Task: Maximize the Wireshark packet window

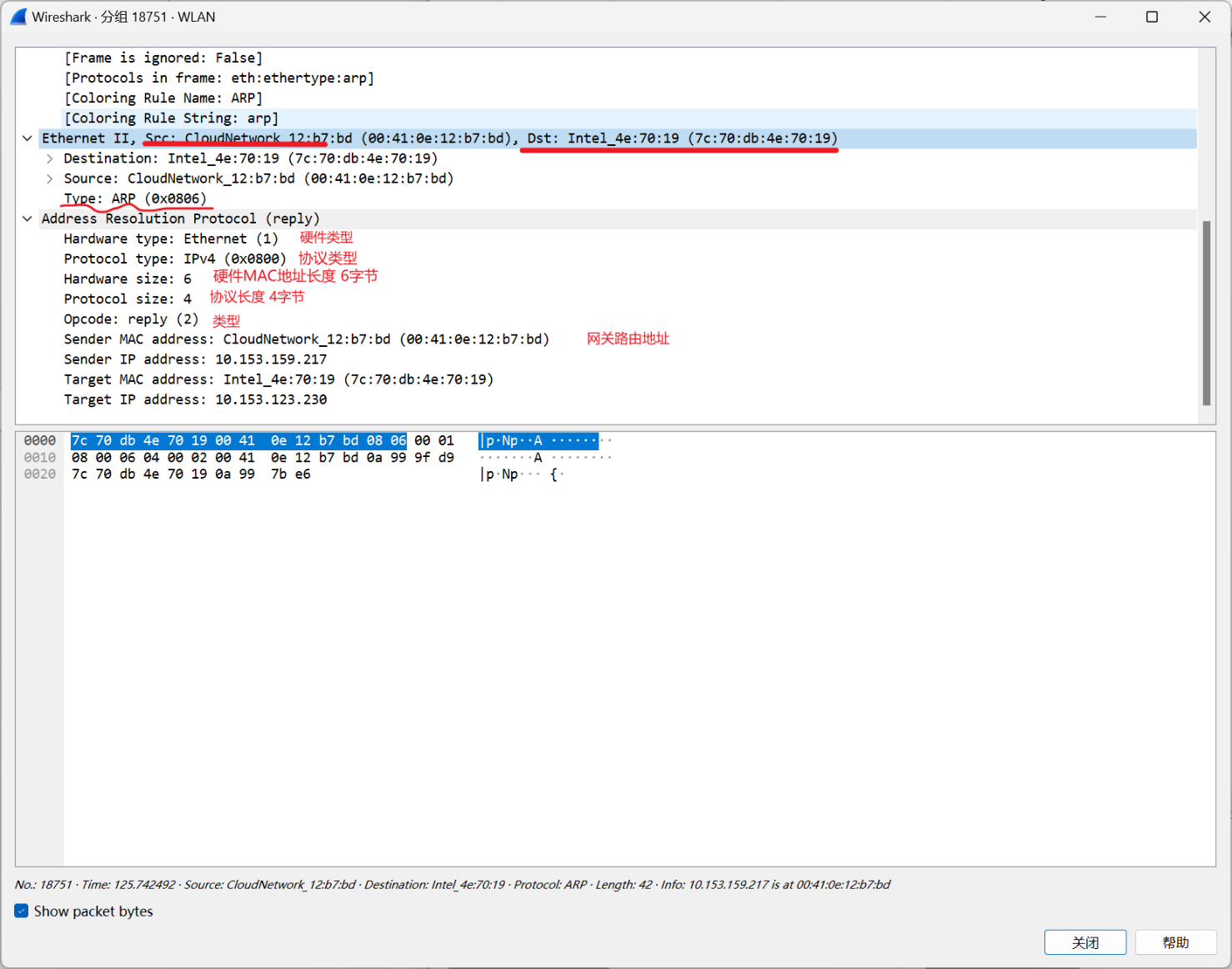Action: click(x=1152, y=17)
